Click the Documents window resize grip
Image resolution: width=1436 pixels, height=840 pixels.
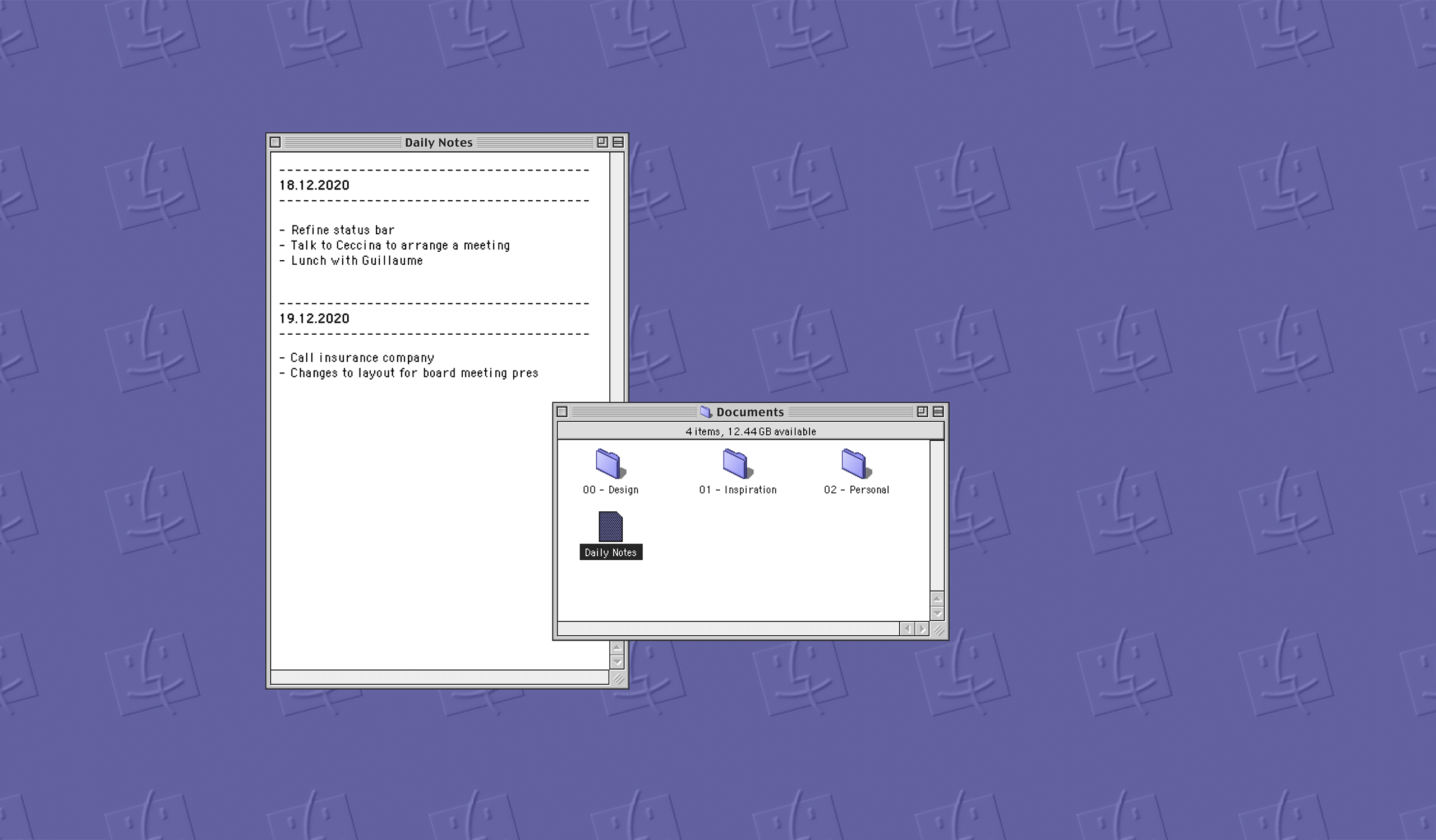point(938,629)
